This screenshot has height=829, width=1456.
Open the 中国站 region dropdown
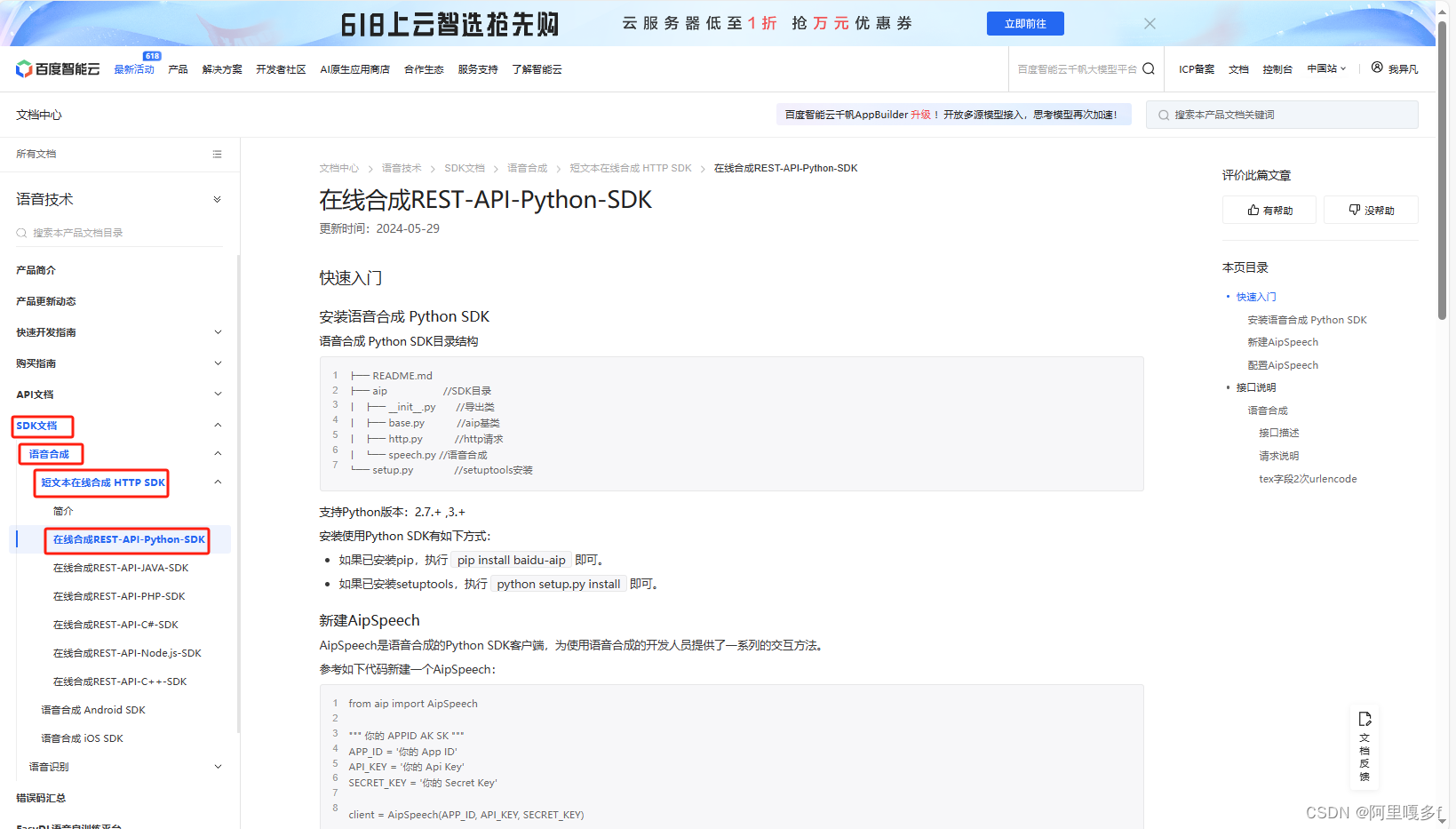click(x=1326, y=68)
